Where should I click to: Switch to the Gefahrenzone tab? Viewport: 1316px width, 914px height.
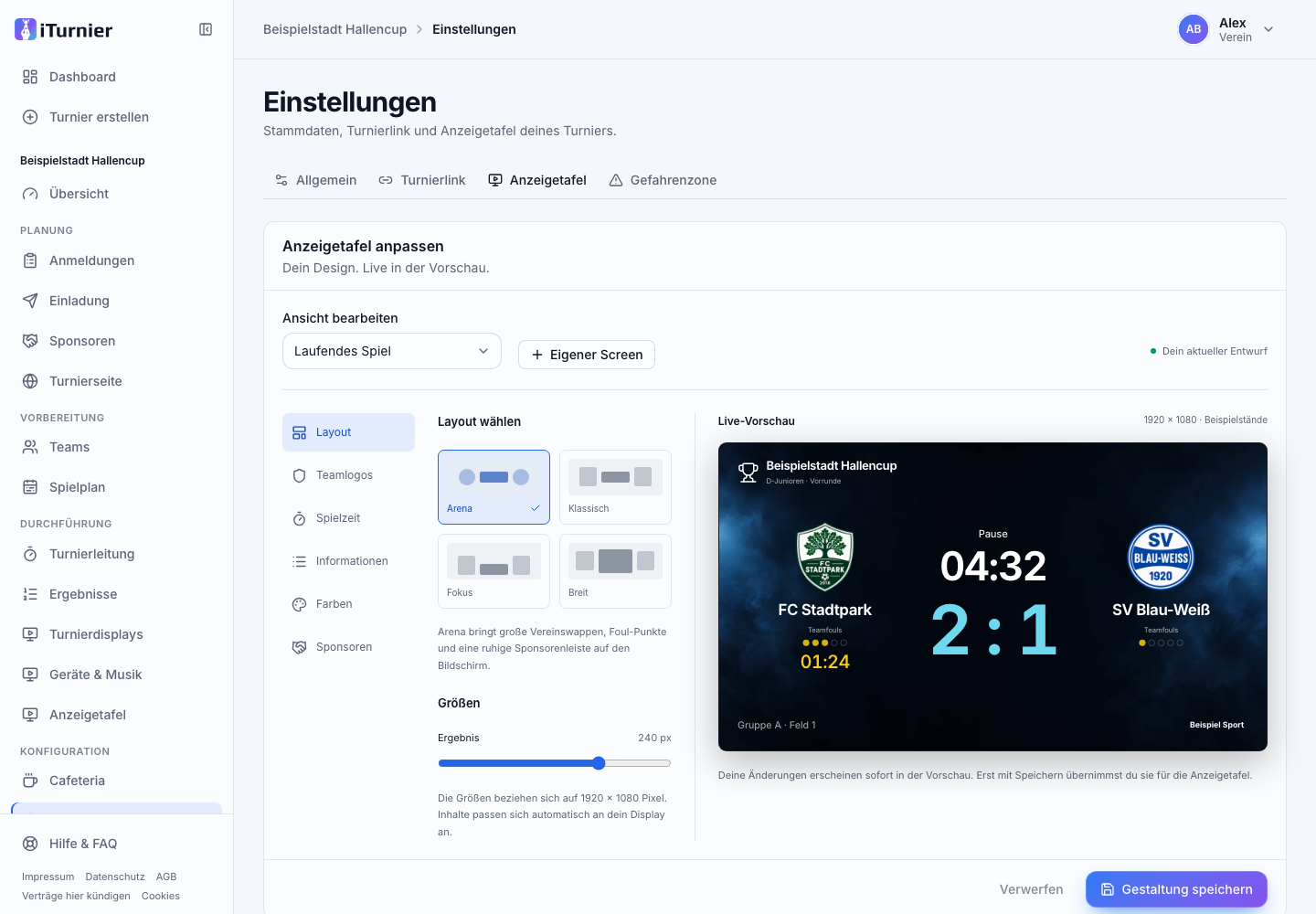tap(663, 180)
